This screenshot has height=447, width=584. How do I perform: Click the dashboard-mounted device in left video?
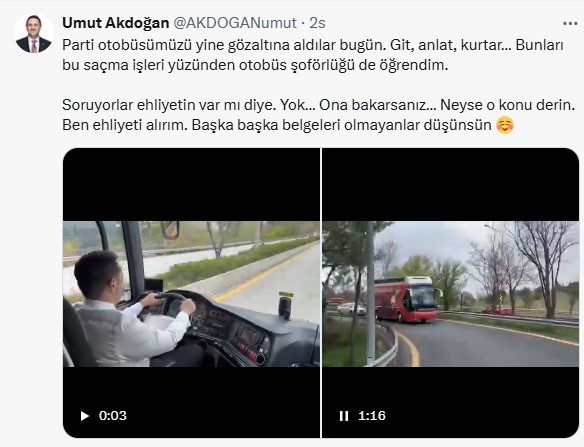(x=286, y=306)
